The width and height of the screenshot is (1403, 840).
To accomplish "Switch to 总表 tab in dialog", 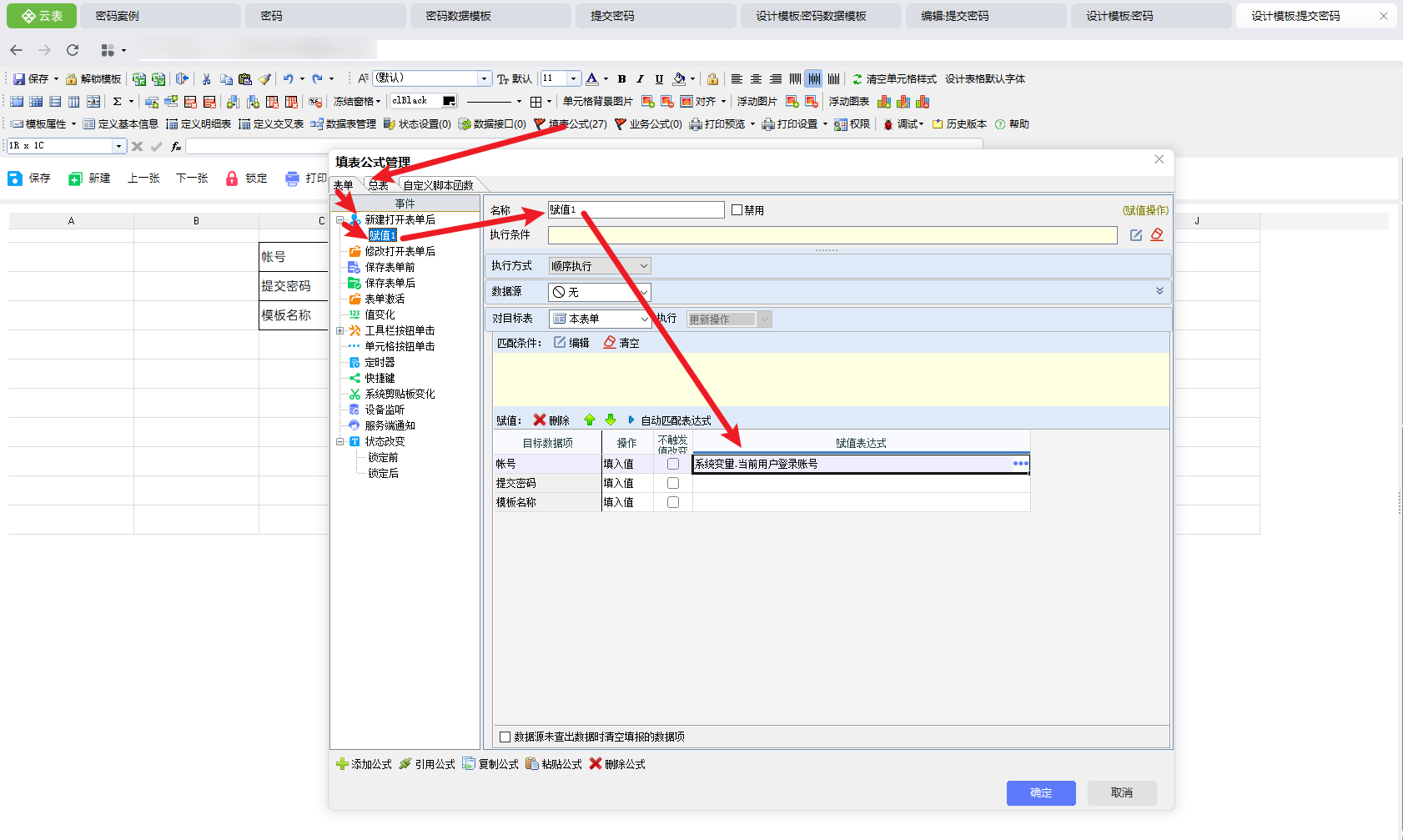I will (379, 185).
